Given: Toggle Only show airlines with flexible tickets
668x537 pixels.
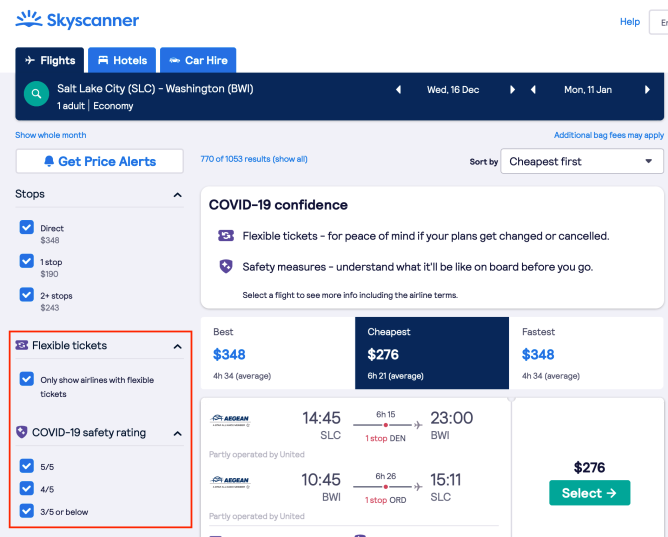Looking at the screenshot, I should coord(26,379).
